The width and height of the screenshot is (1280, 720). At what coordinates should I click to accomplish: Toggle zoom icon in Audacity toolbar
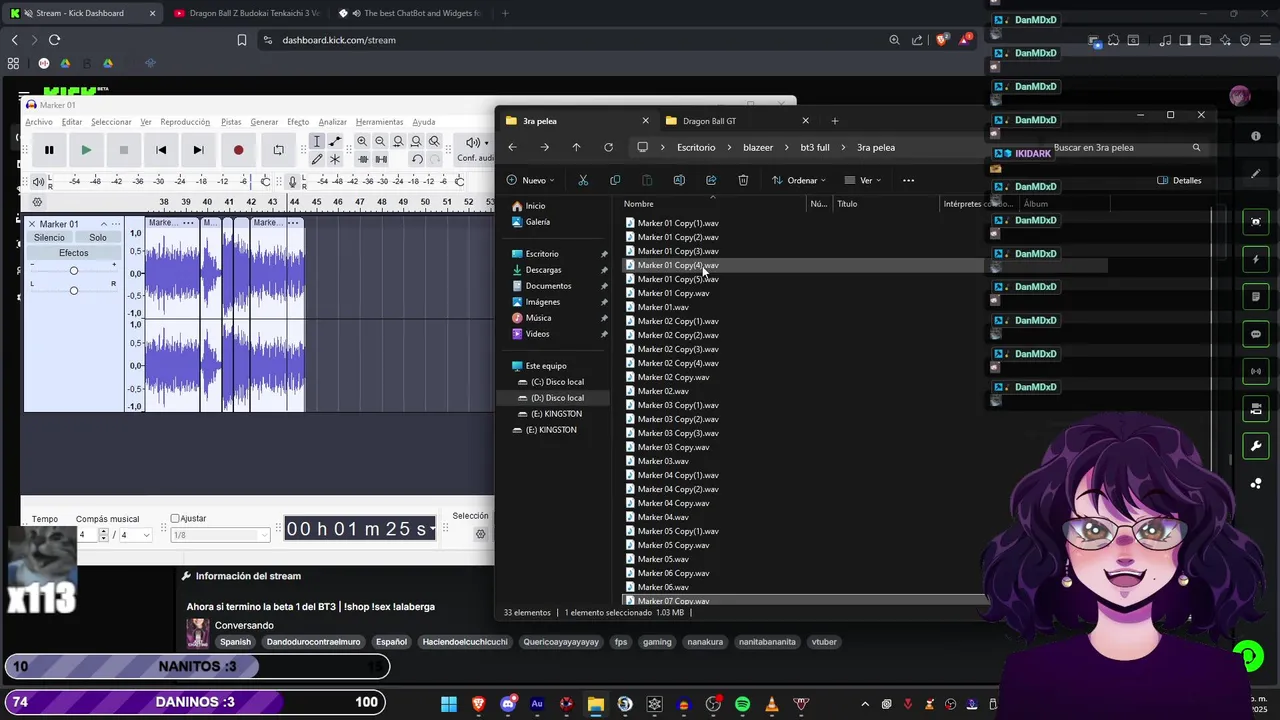click(x=434, y=141)
